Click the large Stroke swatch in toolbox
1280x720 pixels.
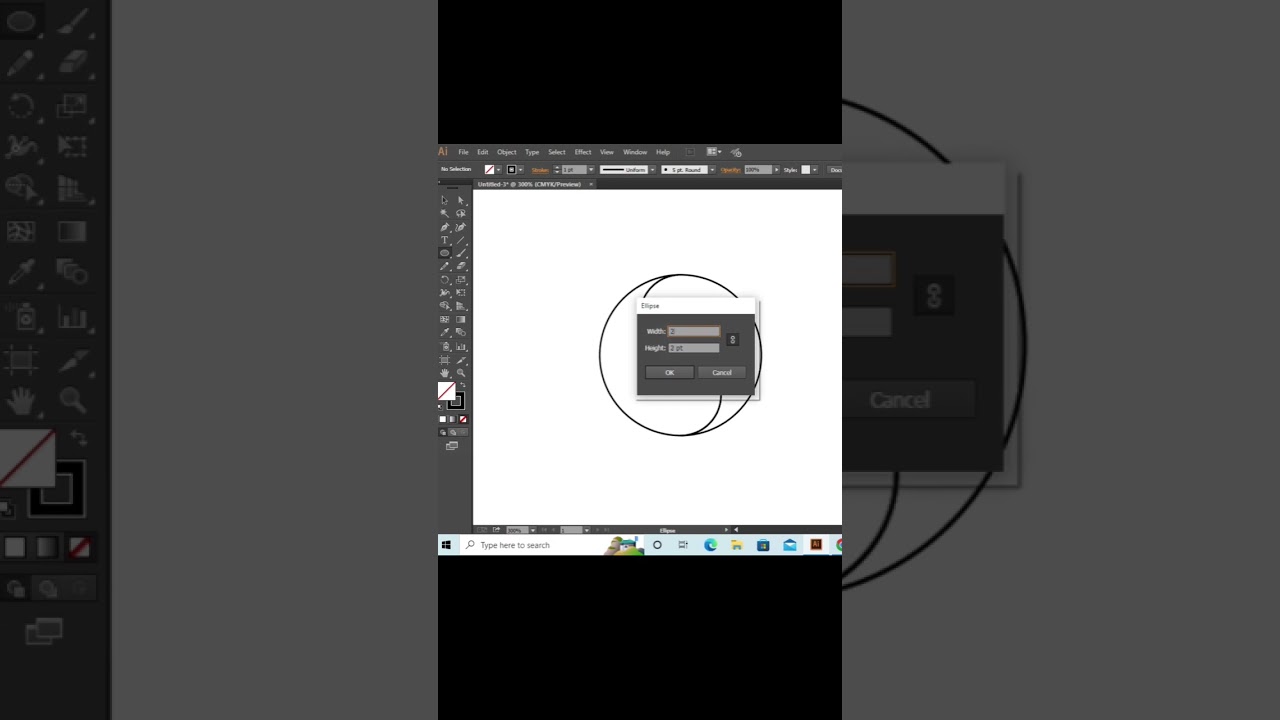[x=456, y=401]
